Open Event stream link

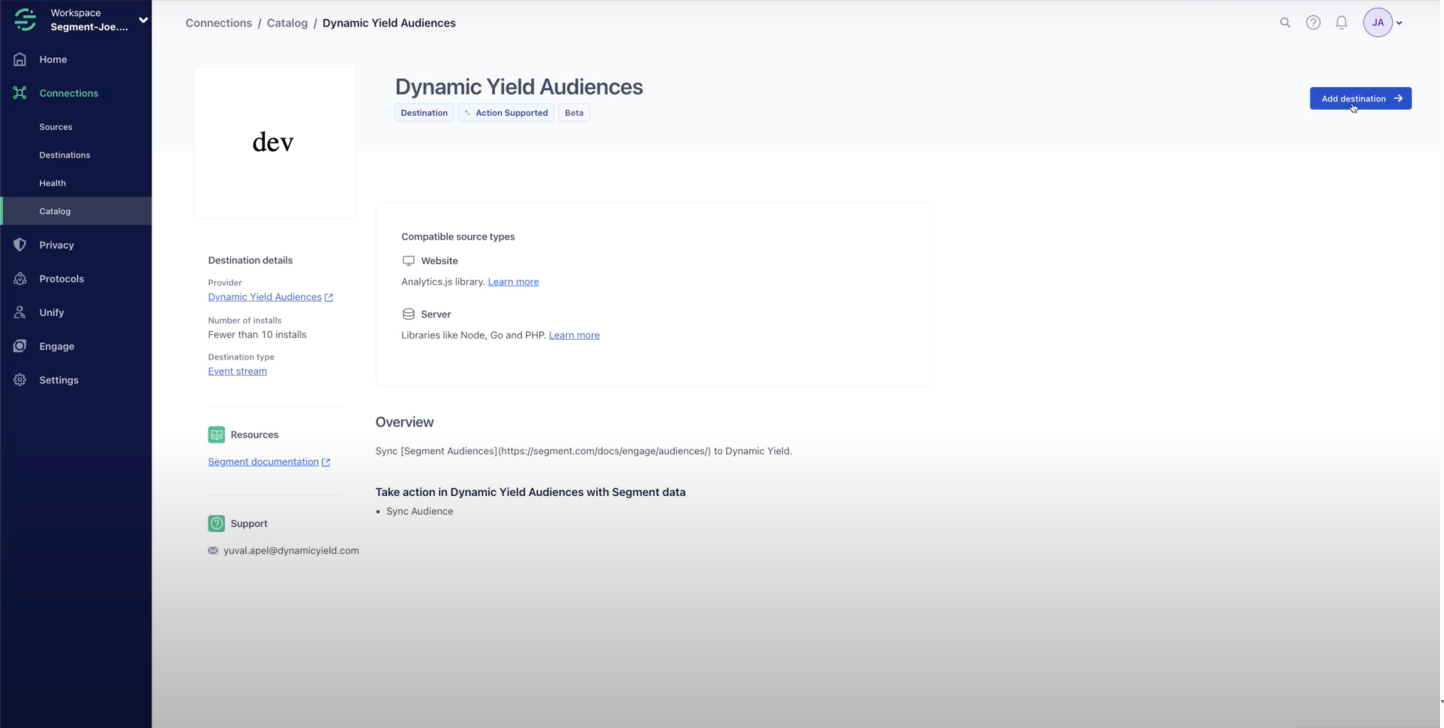click(237, 371)
